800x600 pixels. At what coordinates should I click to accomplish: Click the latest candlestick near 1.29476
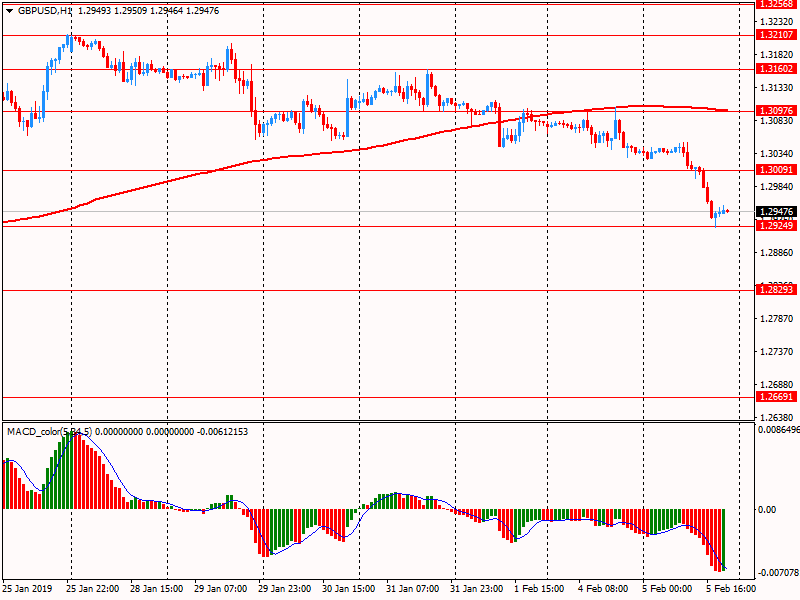pyautogui.click(x=726, y=211)
